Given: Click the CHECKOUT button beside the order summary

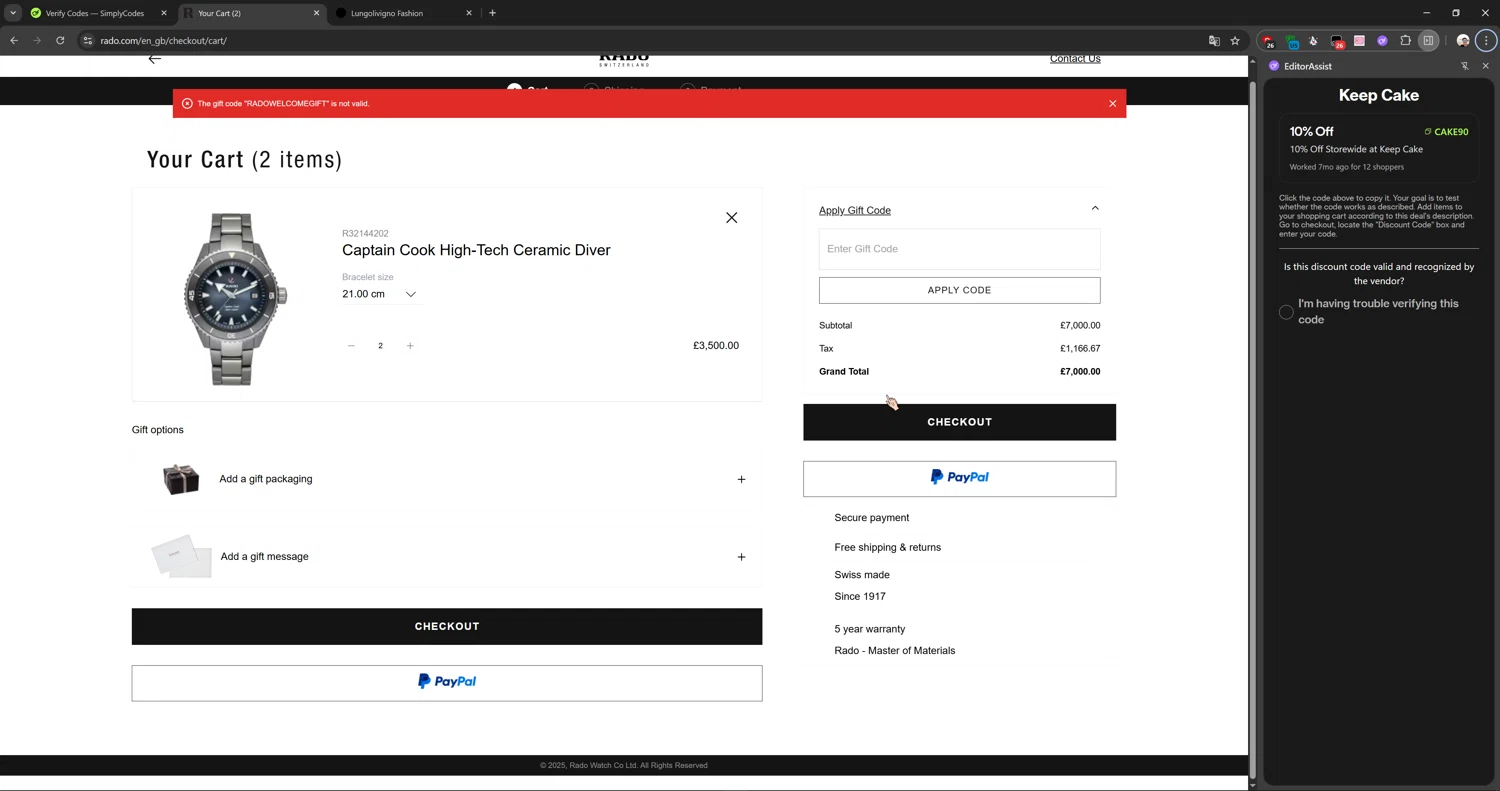Looking at the screenshot, I should pos(959,422).
